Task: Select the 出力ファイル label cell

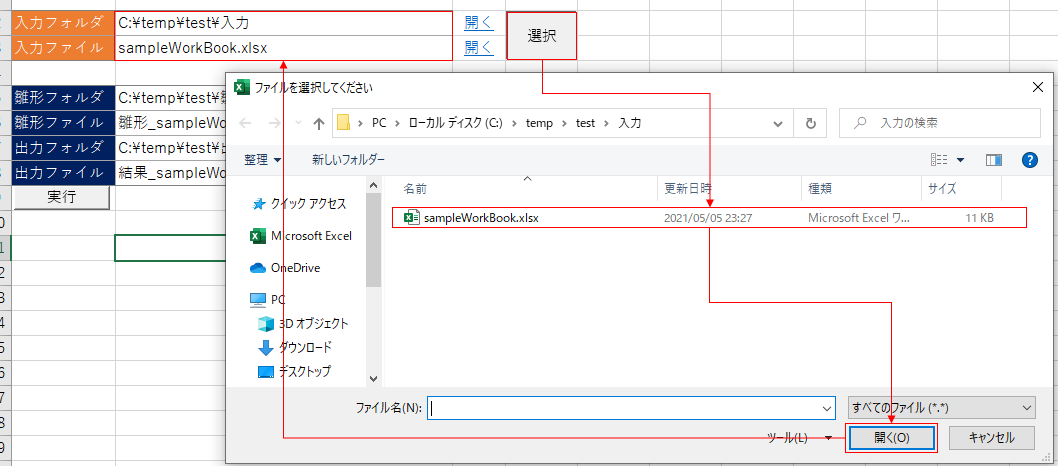Action: [63, 173]
